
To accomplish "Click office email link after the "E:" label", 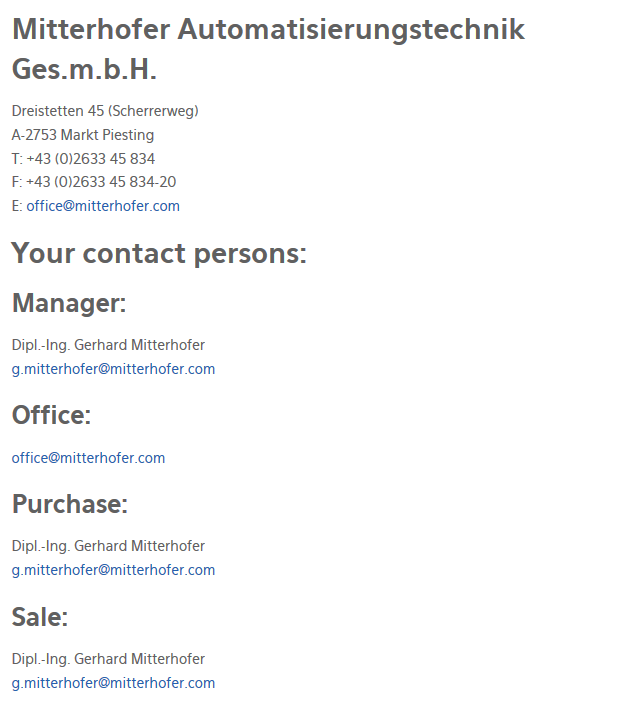I will [103, 206].
